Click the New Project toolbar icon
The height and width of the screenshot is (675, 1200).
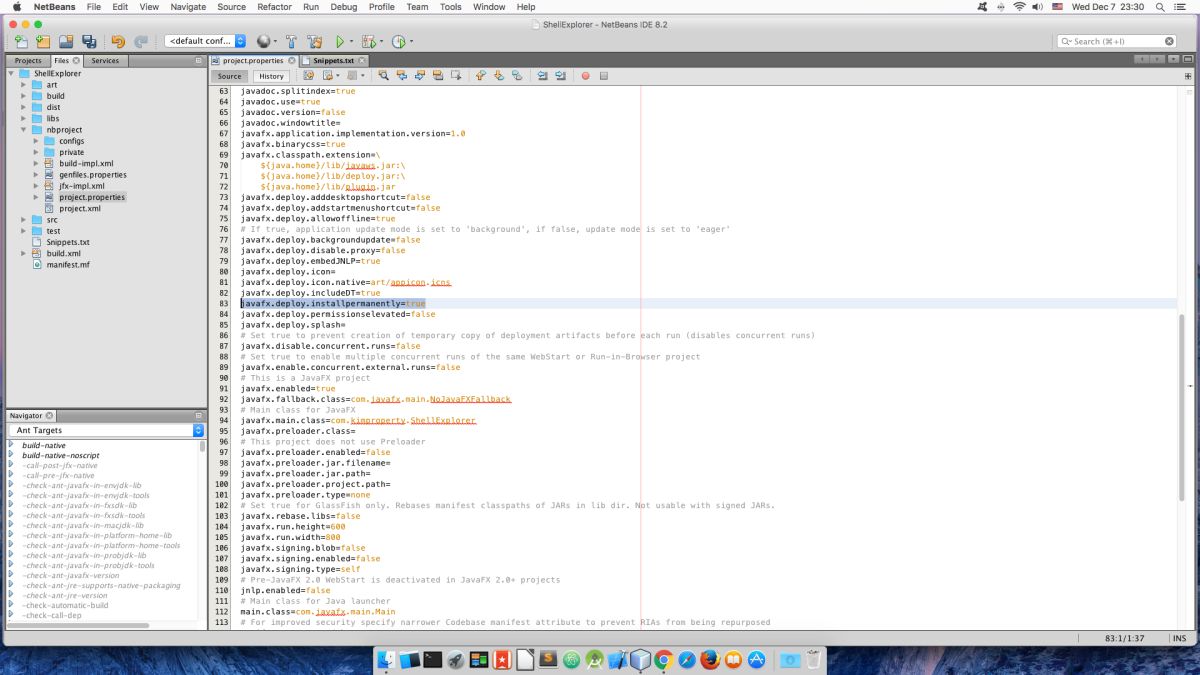tap(42, 41)
